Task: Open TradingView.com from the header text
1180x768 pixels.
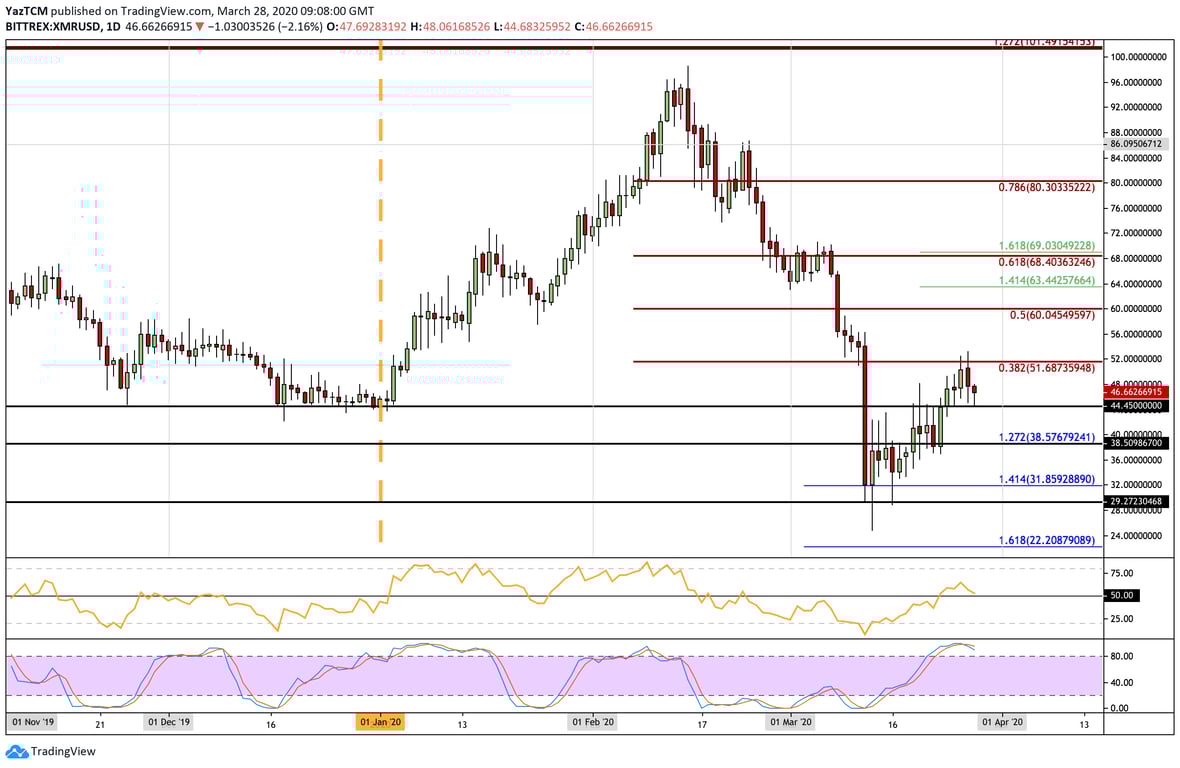Action: point(161,10)
